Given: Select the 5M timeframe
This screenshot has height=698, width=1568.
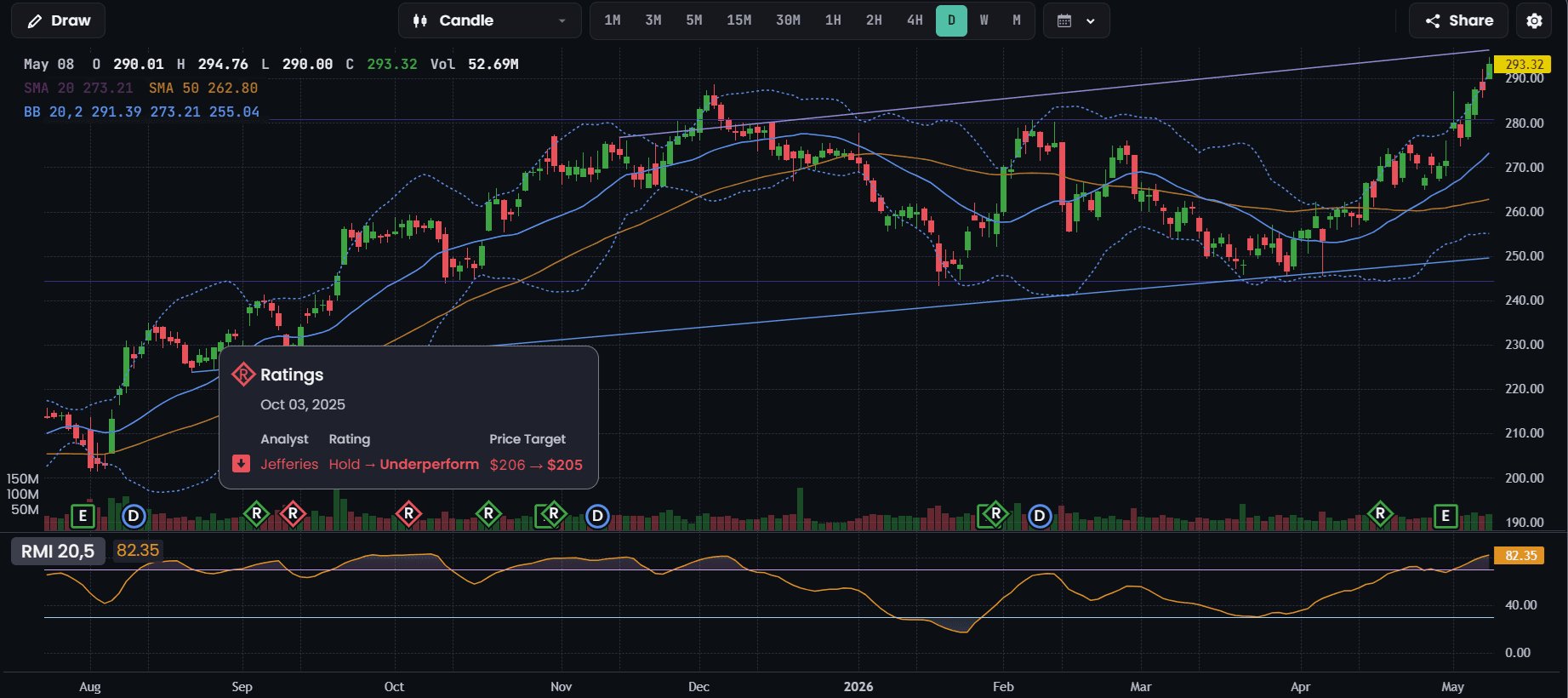Looking at the screenshot, I should pos(694,20).
